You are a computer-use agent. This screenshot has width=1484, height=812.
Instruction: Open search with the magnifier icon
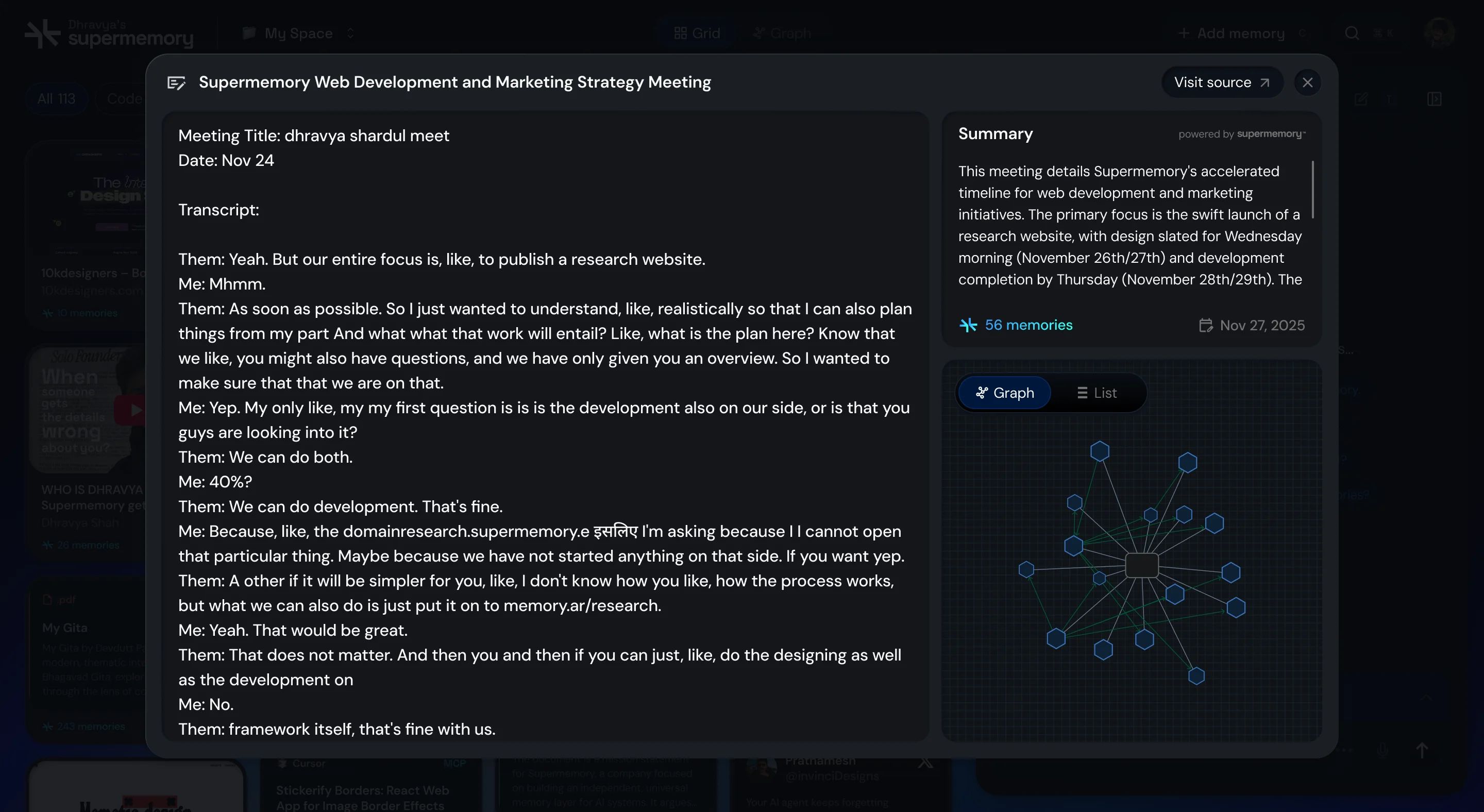1352,33
